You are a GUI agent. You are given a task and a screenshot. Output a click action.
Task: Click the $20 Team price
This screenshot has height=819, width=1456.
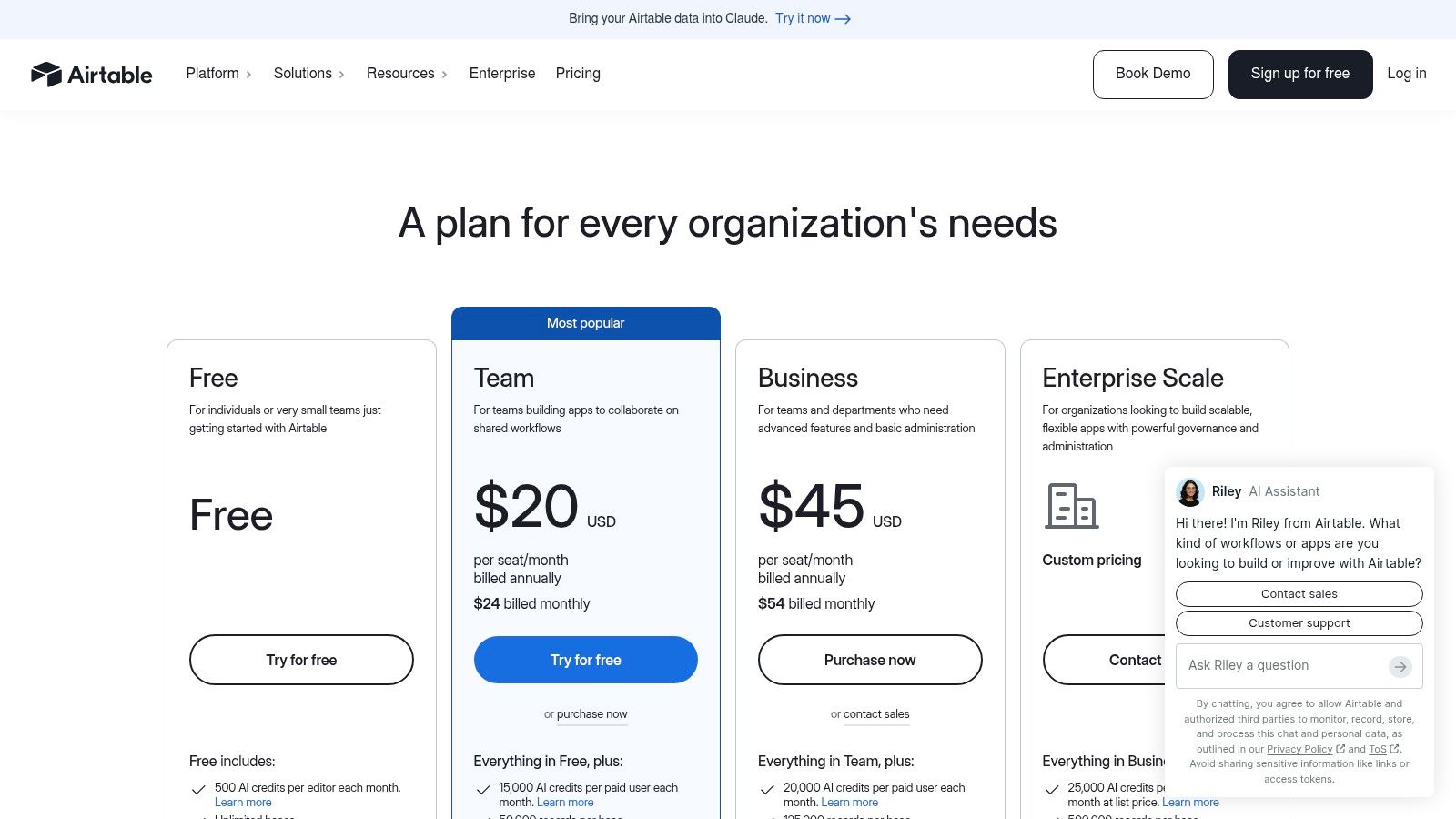(526, 506)
